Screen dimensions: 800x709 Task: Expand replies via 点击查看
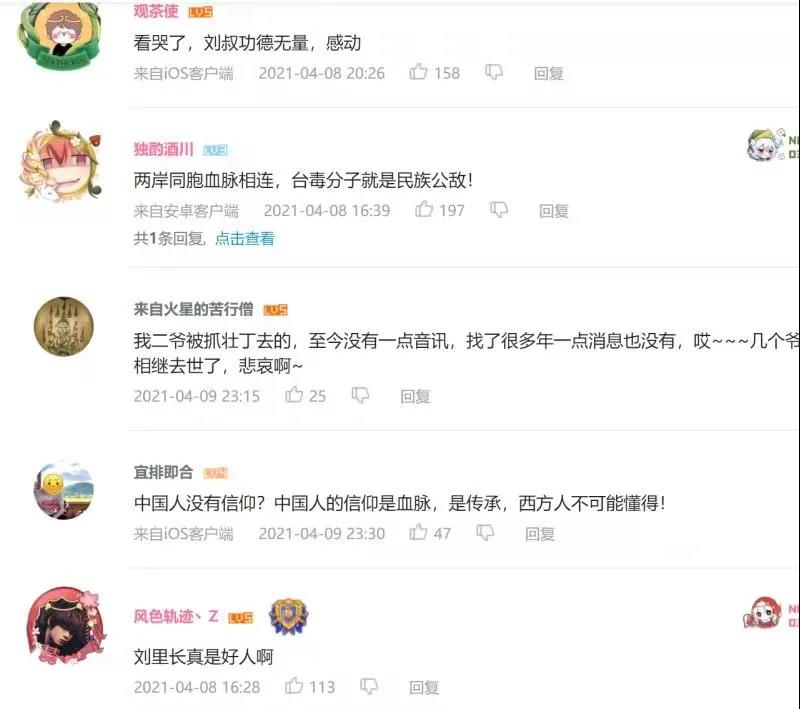click(x=245, y=238)
